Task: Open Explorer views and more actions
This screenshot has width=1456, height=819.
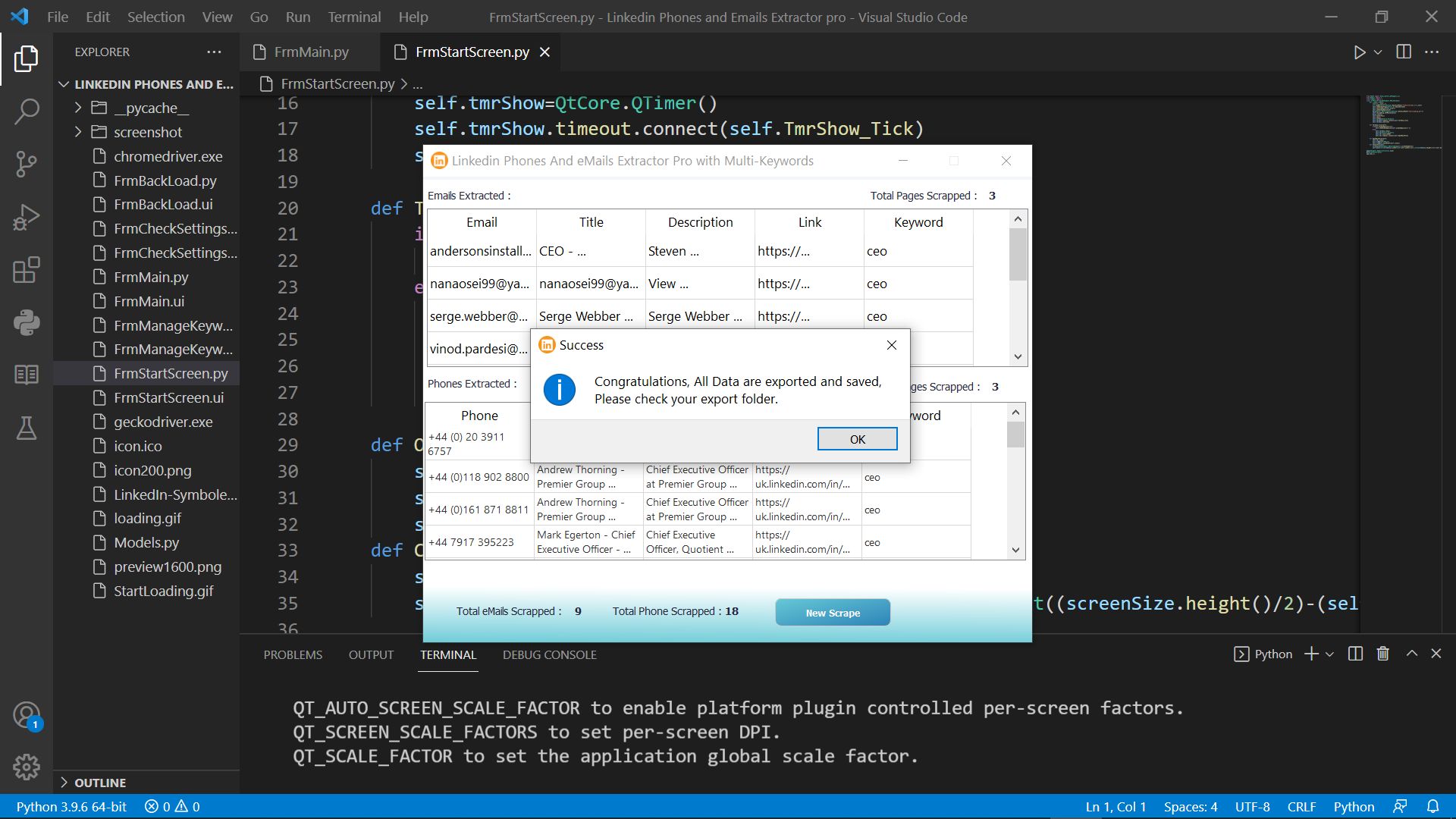Action: click(x=215, y=52)
